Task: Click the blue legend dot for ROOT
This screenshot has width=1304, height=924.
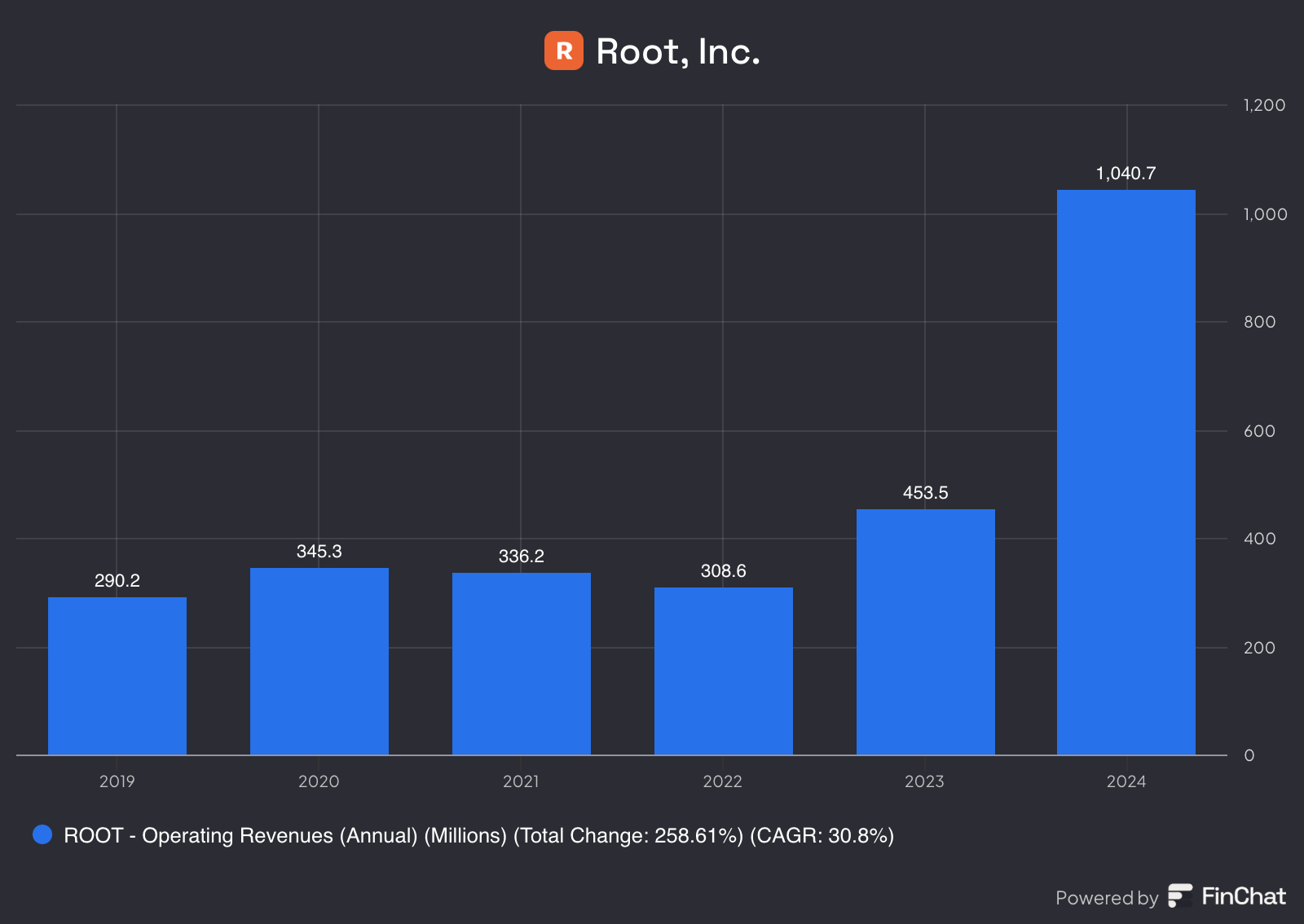Action: coord(42,834)
